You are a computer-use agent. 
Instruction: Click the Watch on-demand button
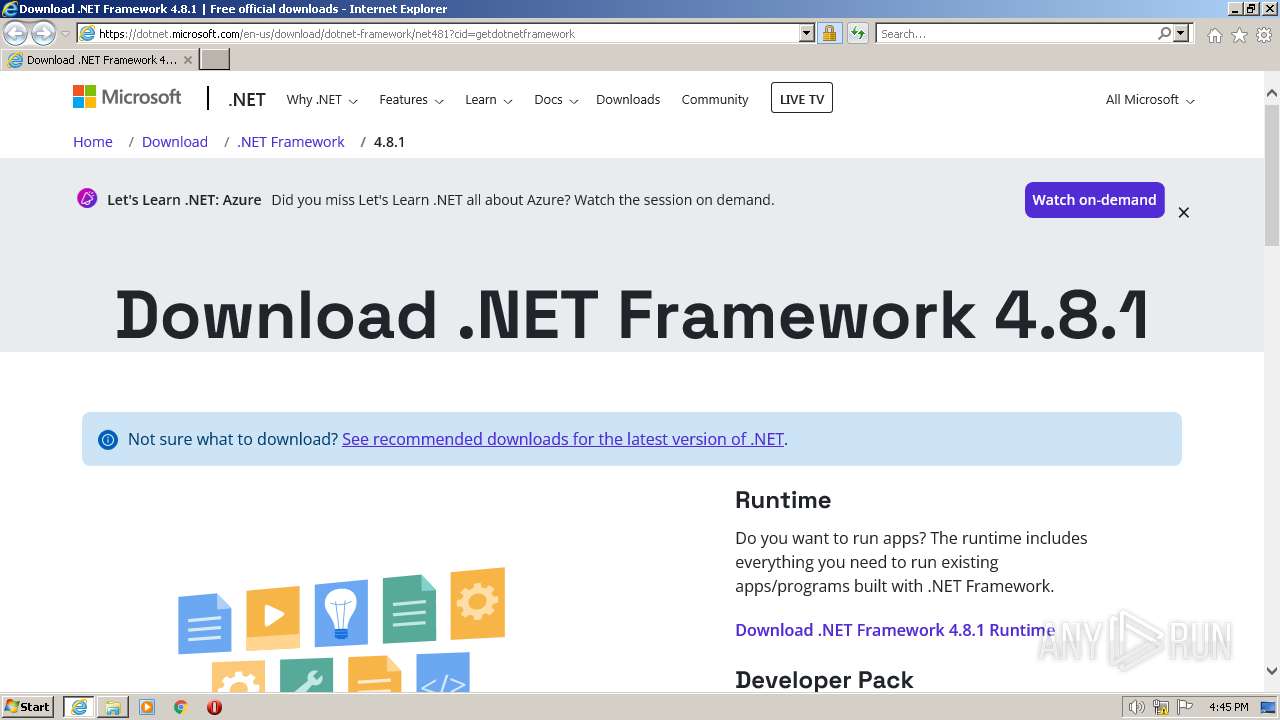click(1094, 200)
